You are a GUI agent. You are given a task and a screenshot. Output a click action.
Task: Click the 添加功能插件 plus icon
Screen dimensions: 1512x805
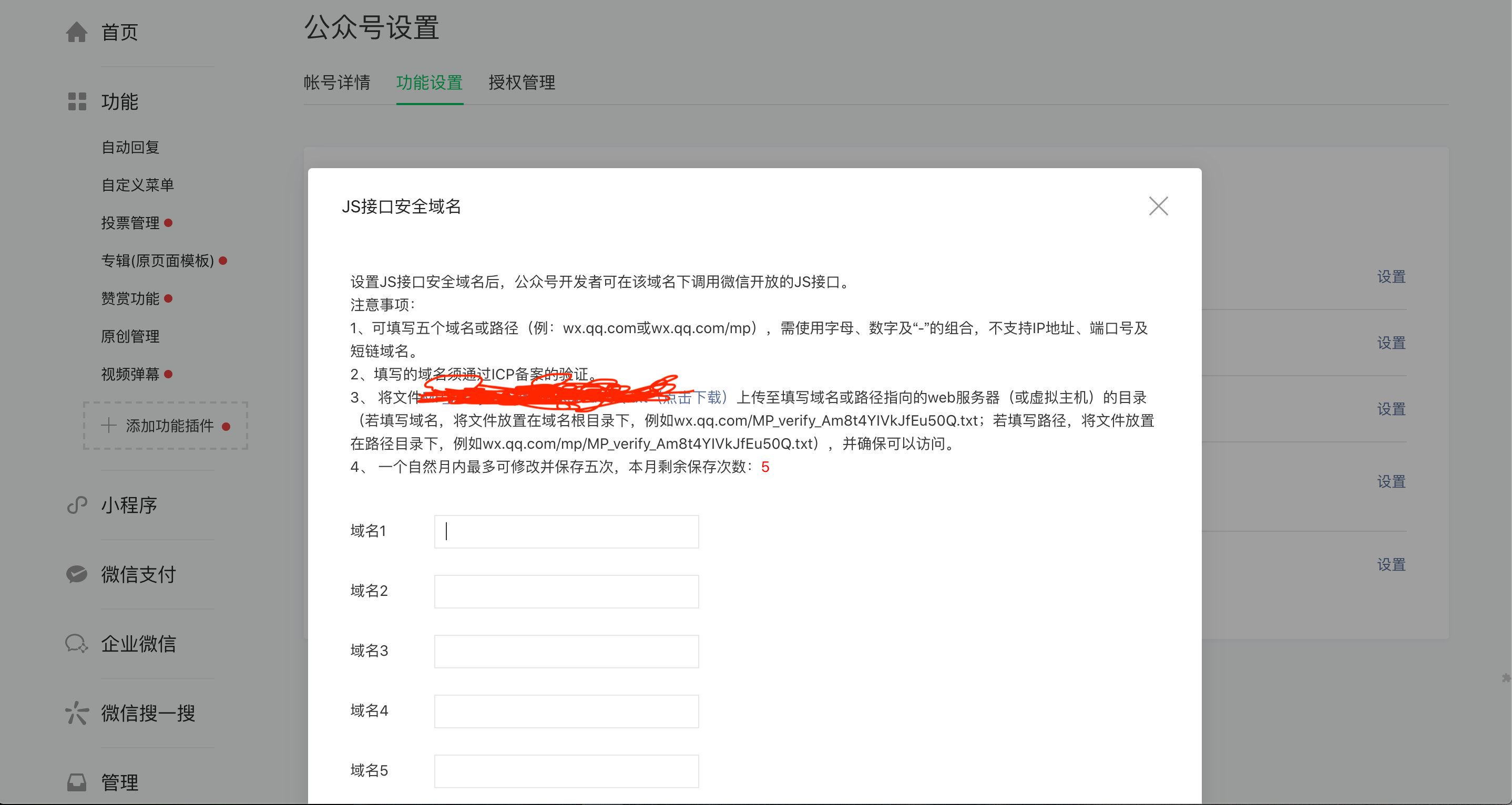[x=101, y=425]
